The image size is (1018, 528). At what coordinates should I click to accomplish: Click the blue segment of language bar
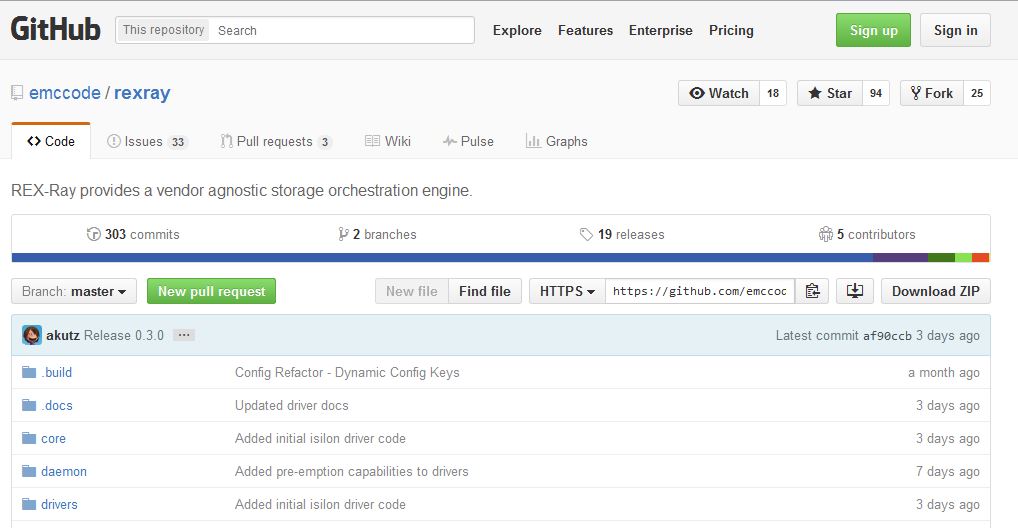[442, 258]
